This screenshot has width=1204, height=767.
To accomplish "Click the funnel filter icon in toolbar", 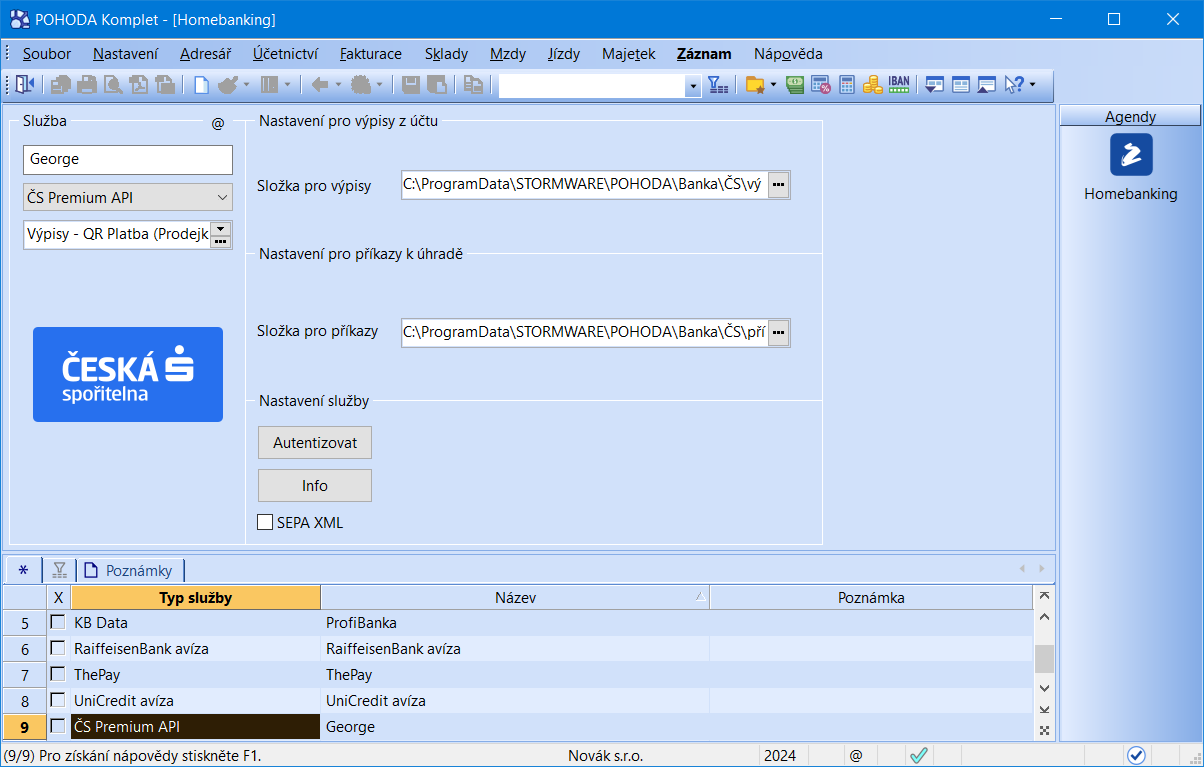I will tap(719, 86).
